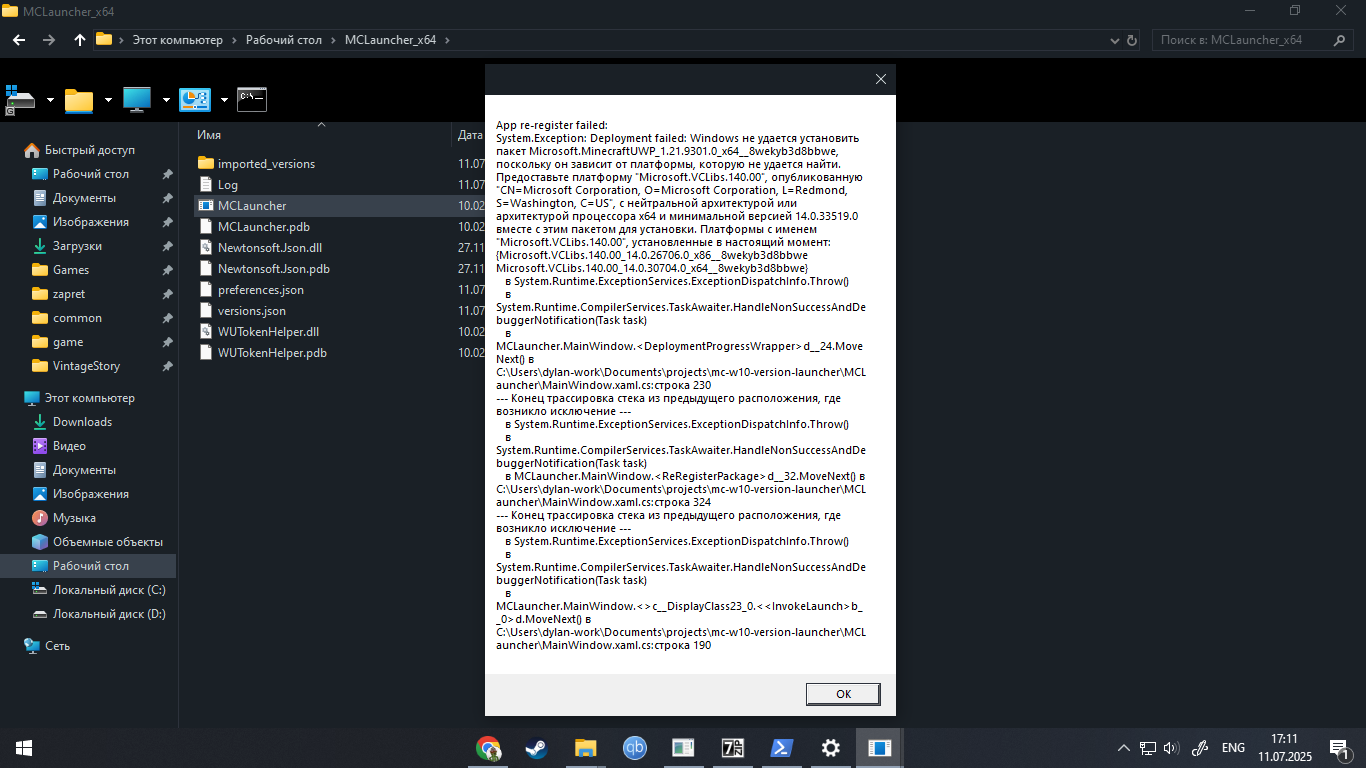Go back in Explorer navigation
Screen dimensions: 1366x768
pyautogui.click(x=19, y=40)
